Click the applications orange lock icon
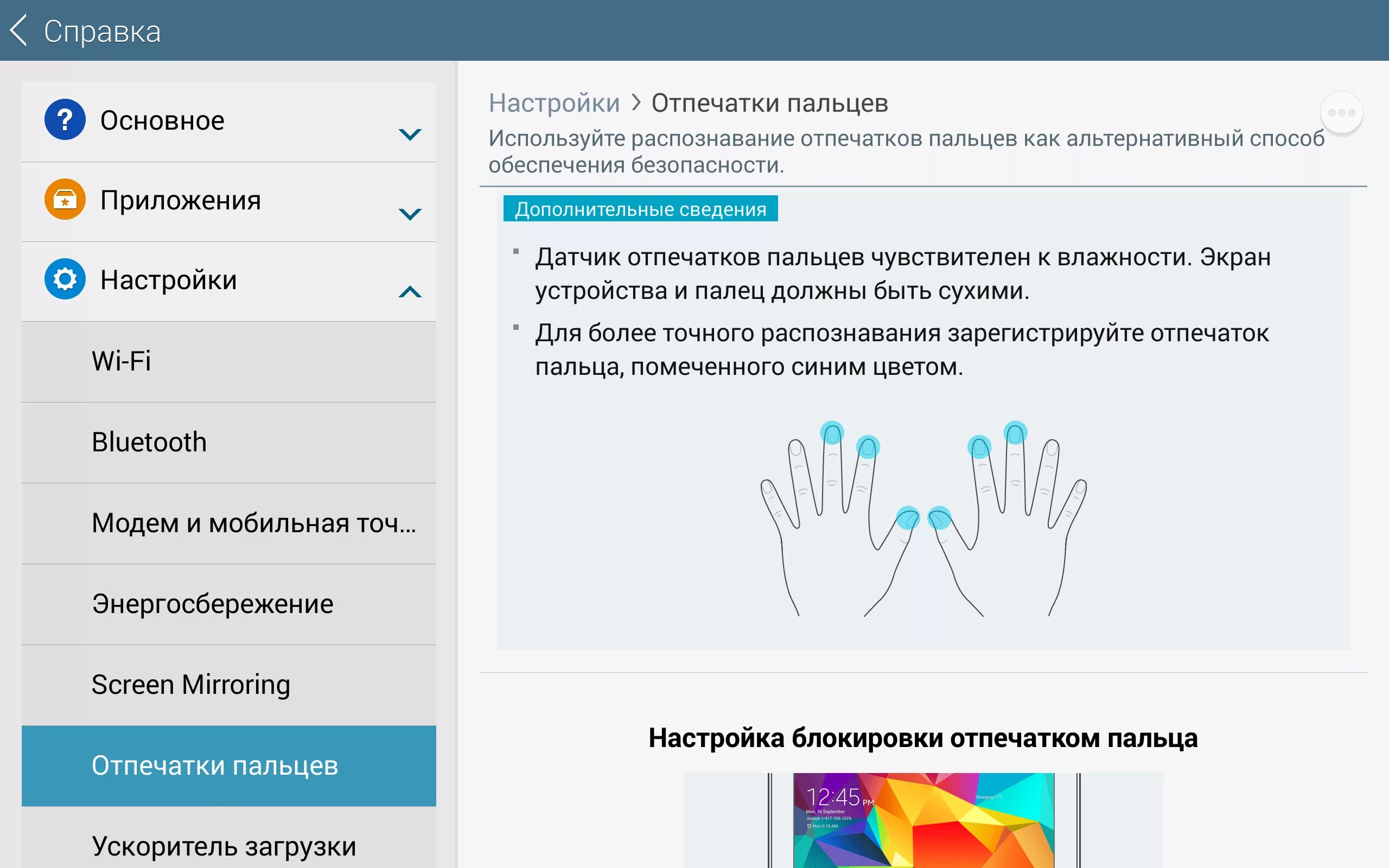1389x868 pixels. tap(62, 199)
